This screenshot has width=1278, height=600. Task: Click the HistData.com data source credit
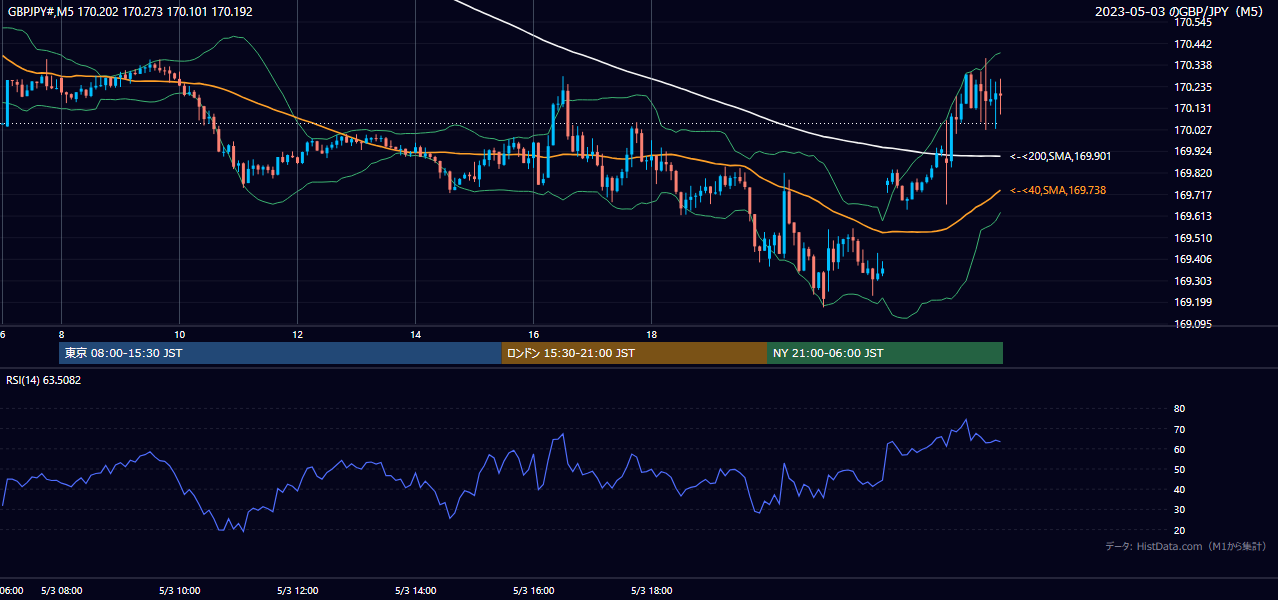pos(1185,546)
